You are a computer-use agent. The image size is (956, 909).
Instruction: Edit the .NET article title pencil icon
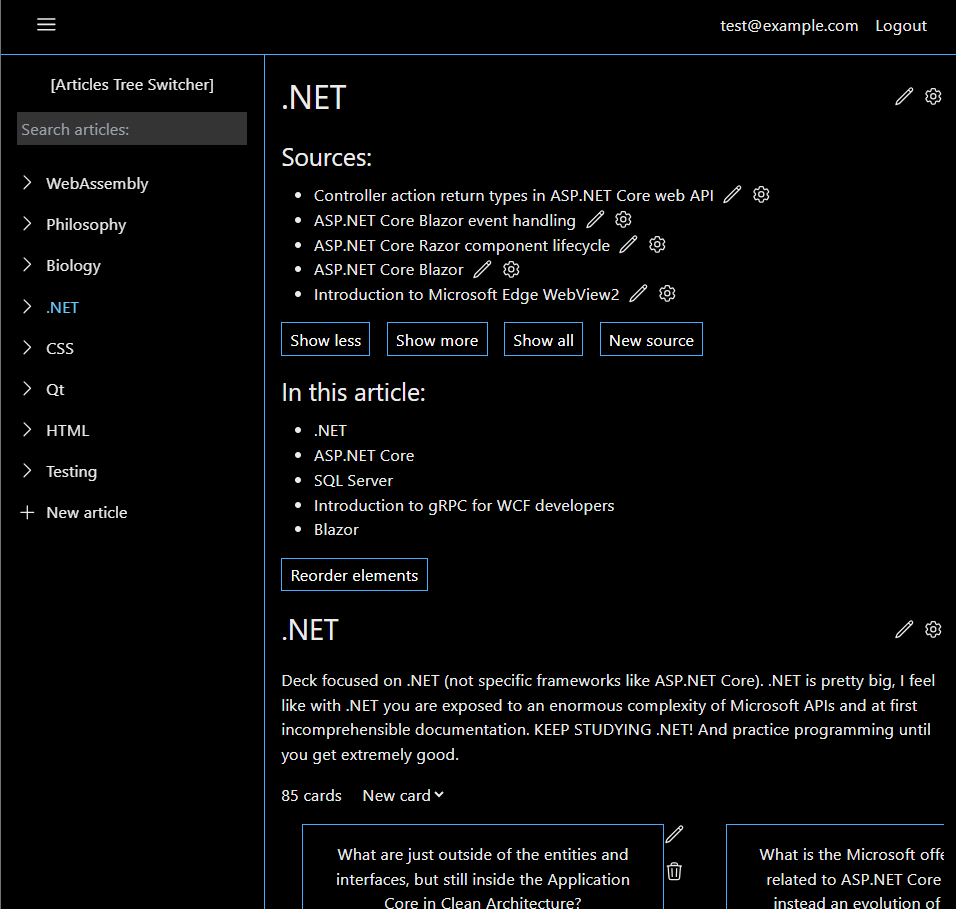point(904,96)
